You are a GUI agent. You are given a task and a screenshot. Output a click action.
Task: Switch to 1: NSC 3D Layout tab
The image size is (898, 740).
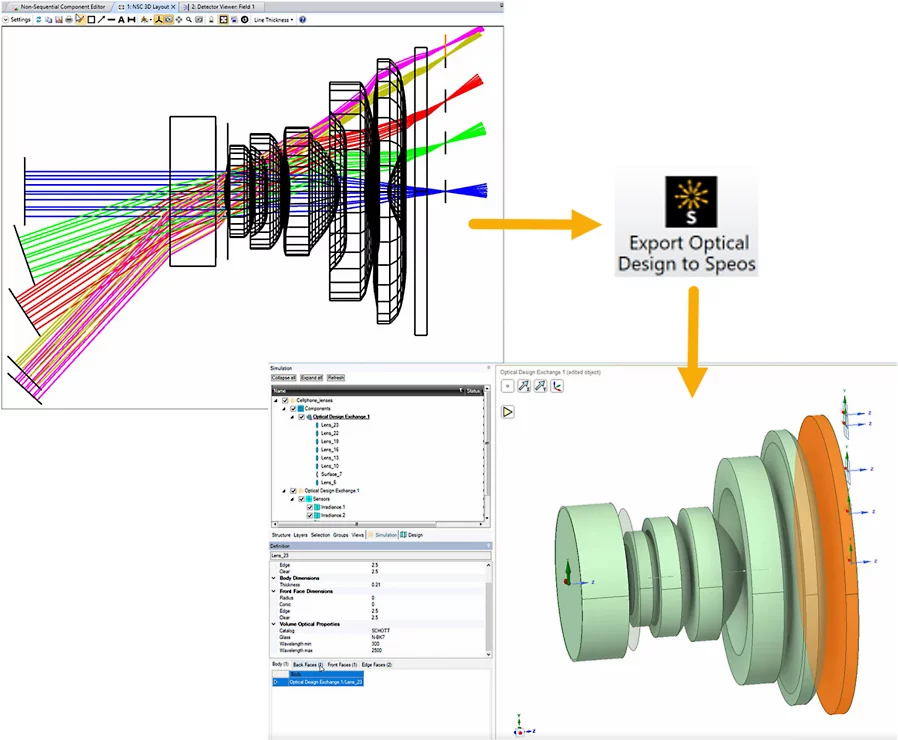click(147, 7)
